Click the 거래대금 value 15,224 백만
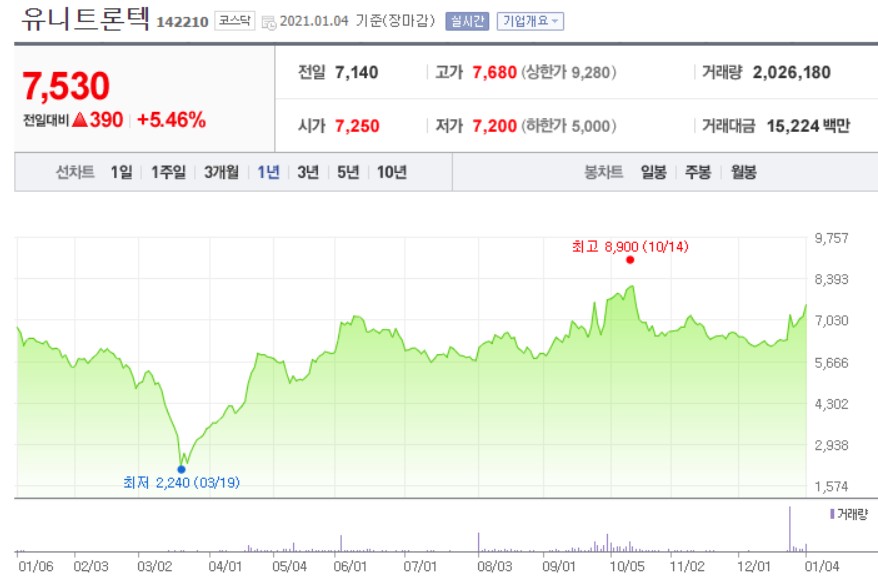 [808, 126]
